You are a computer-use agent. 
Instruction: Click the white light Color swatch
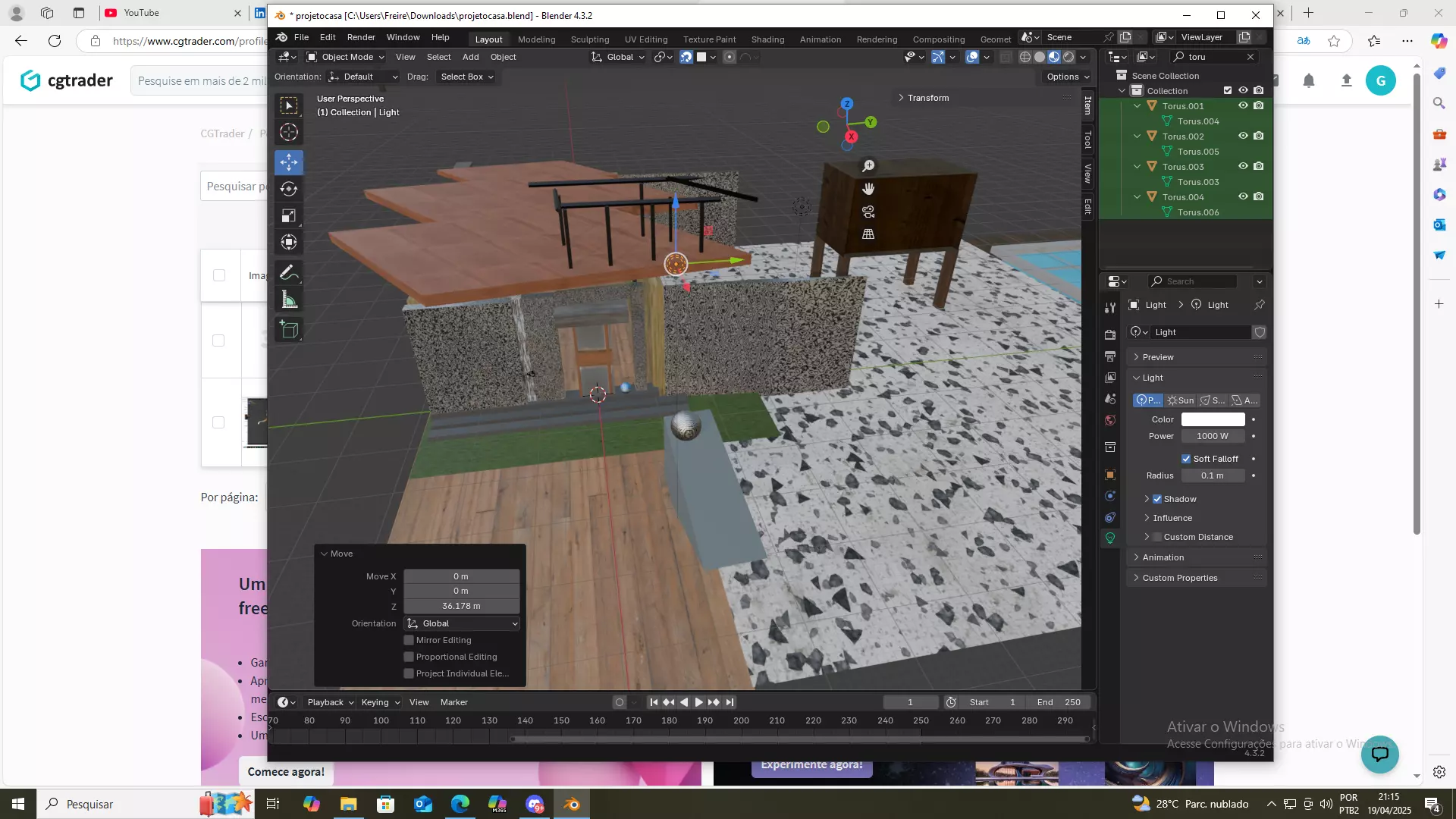pos(1213,419)
